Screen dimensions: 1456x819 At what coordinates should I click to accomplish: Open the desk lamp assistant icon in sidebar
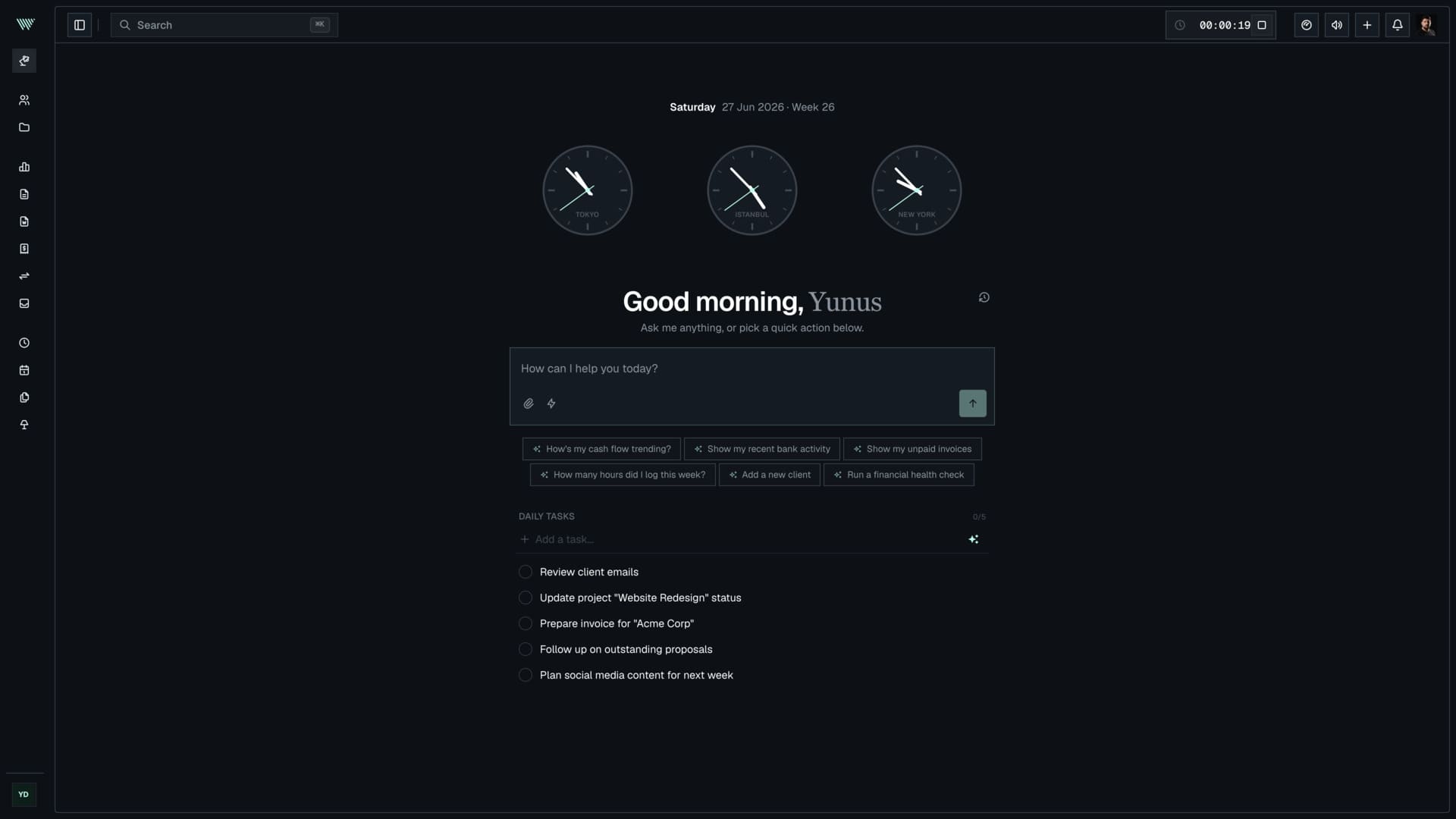[24, 61]
